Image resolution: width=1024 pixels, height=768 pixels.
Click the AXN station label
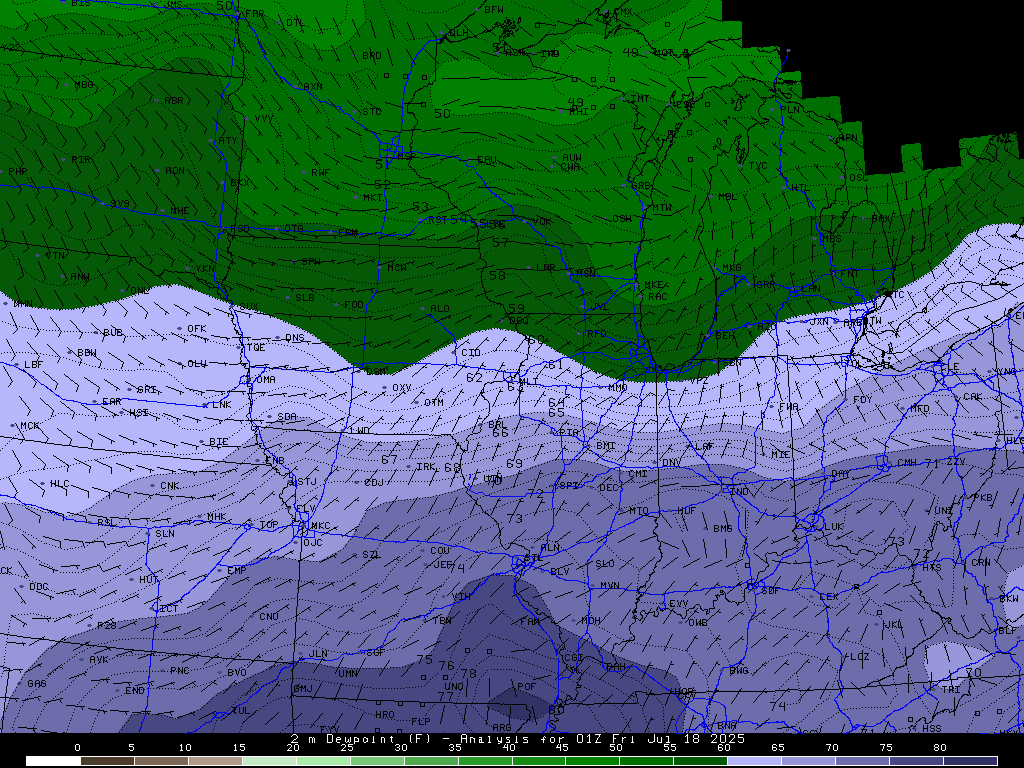point(313,86)
